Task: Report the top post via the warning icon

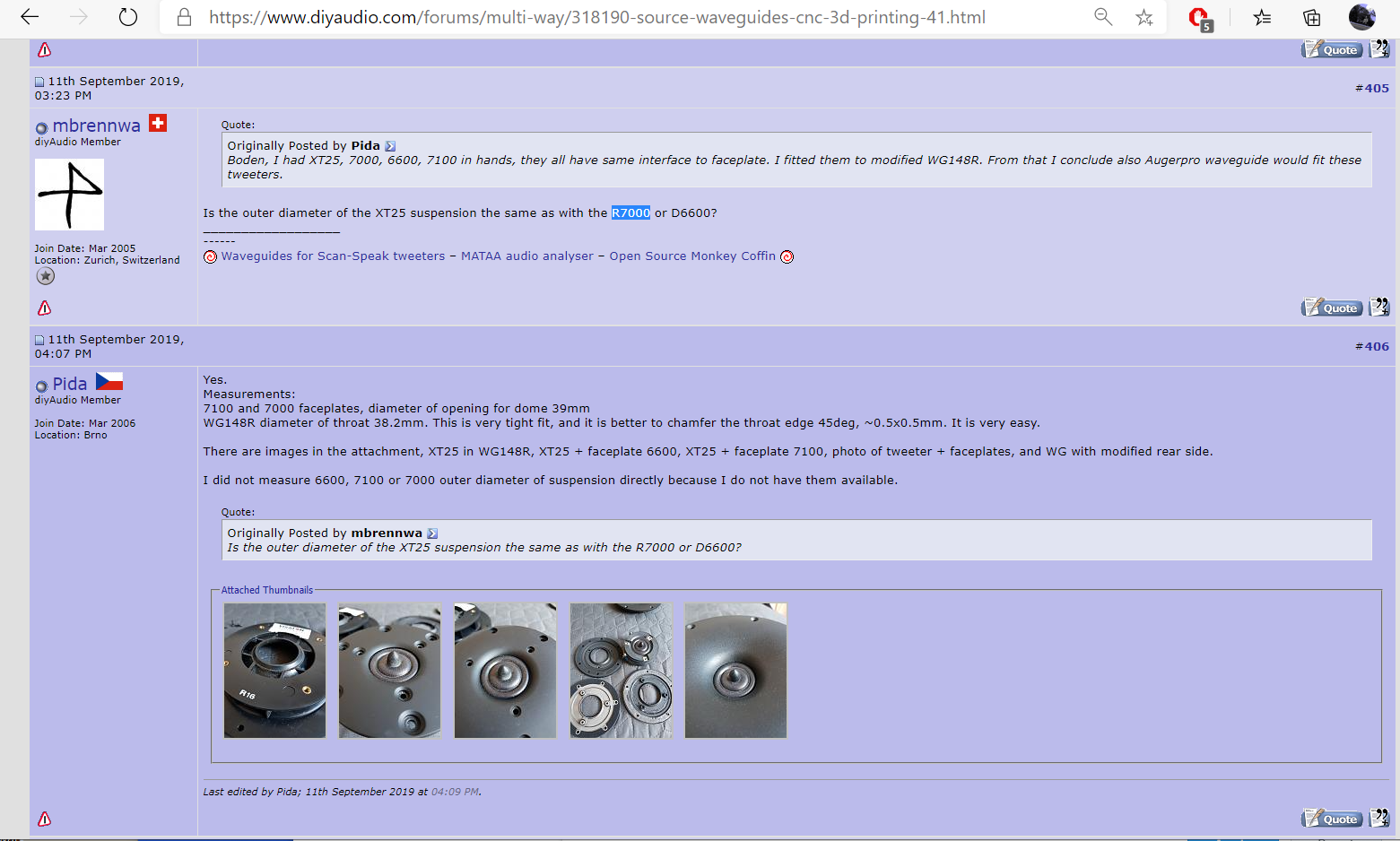Action: point(44,50)
